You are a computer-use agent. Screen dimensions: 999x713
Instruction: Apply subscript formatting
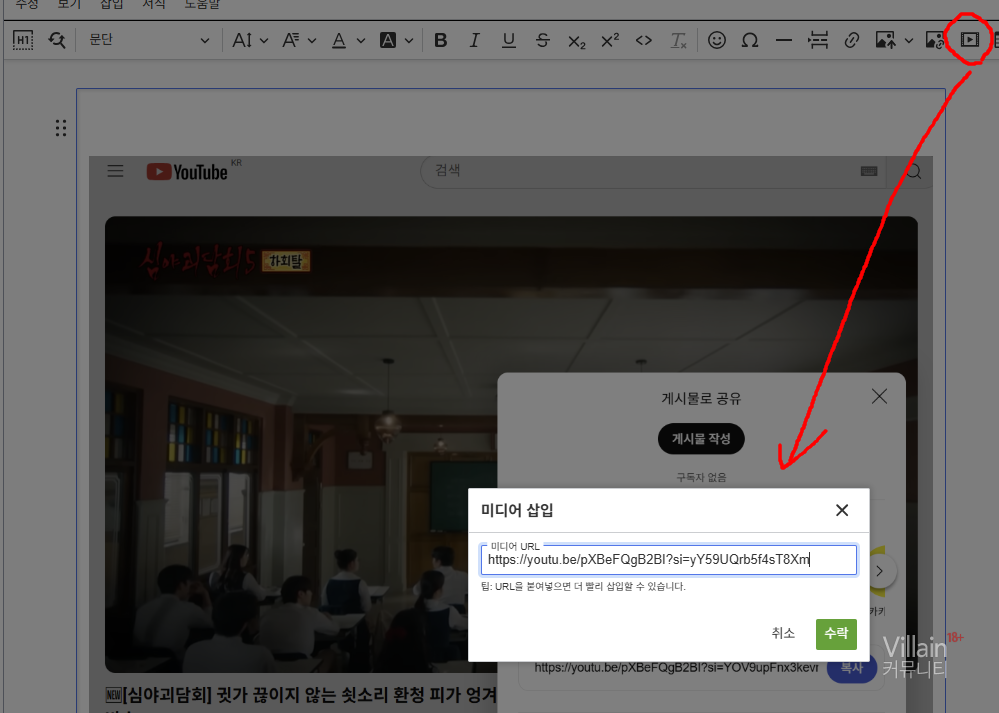pos(576,40)
